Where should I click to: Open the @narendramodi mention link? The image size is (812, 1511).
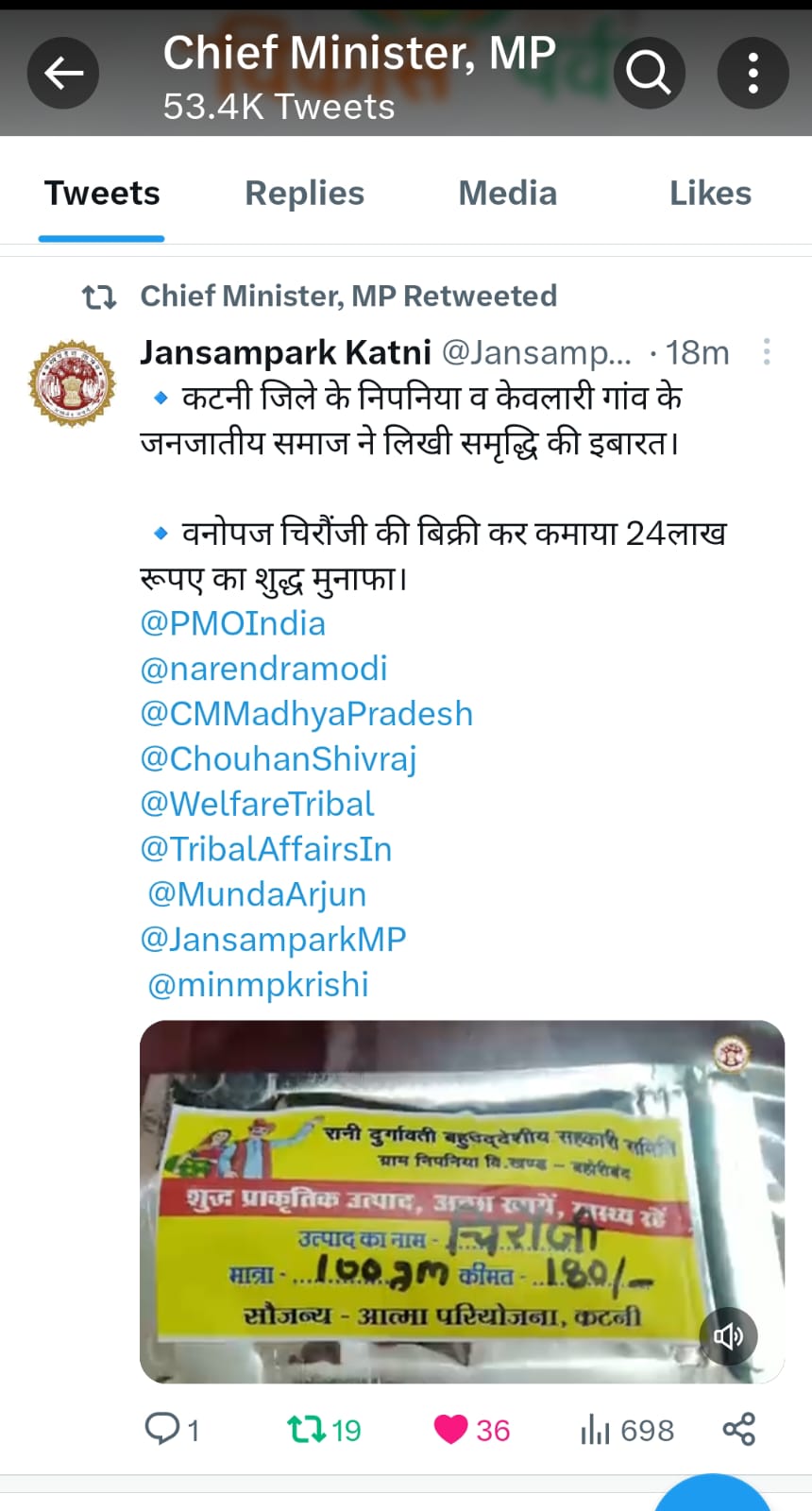tap(263, 669)
